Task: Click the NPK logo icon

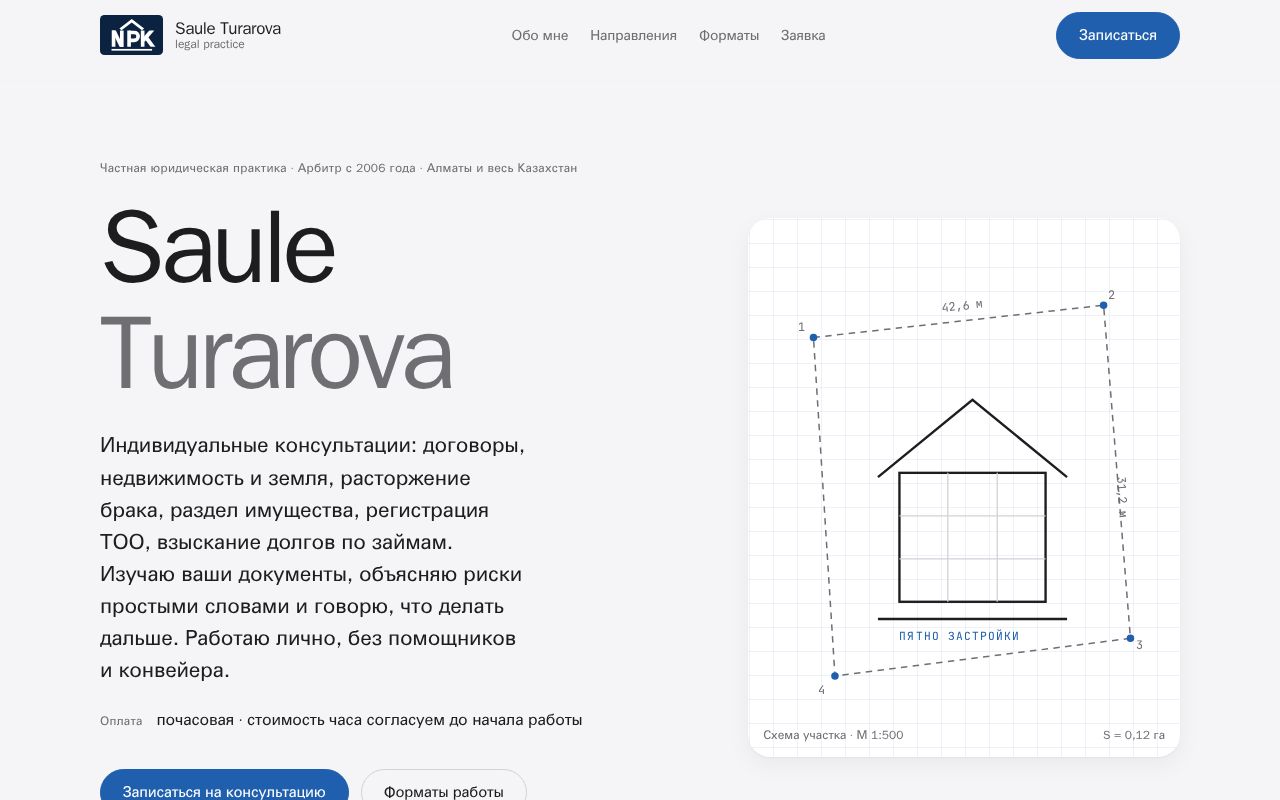Action: (x=131, y=35)
